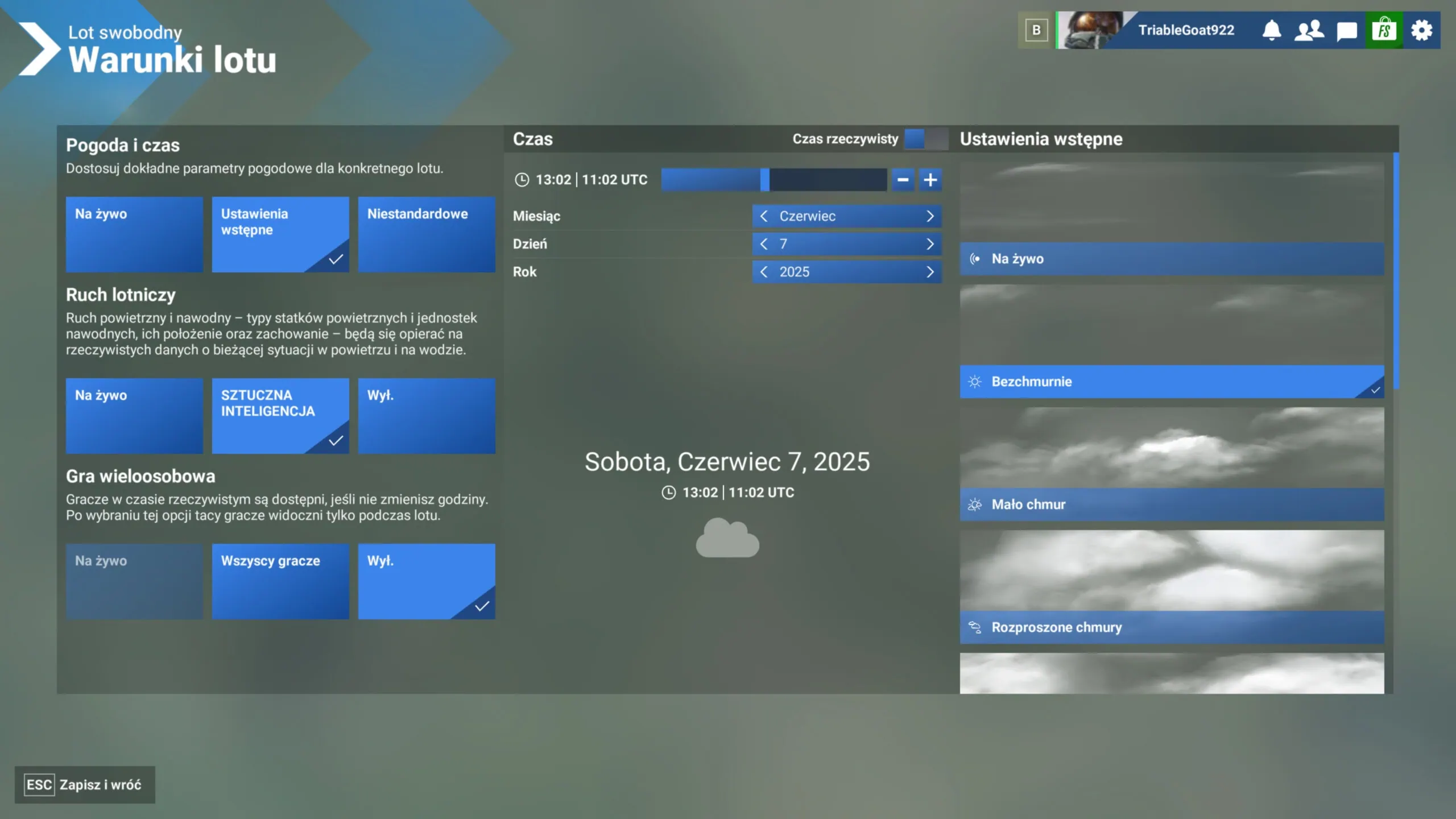Screen dimensions: 1456x819
Task: Advance Miesiąc with the right chevron
Action: 930,216
